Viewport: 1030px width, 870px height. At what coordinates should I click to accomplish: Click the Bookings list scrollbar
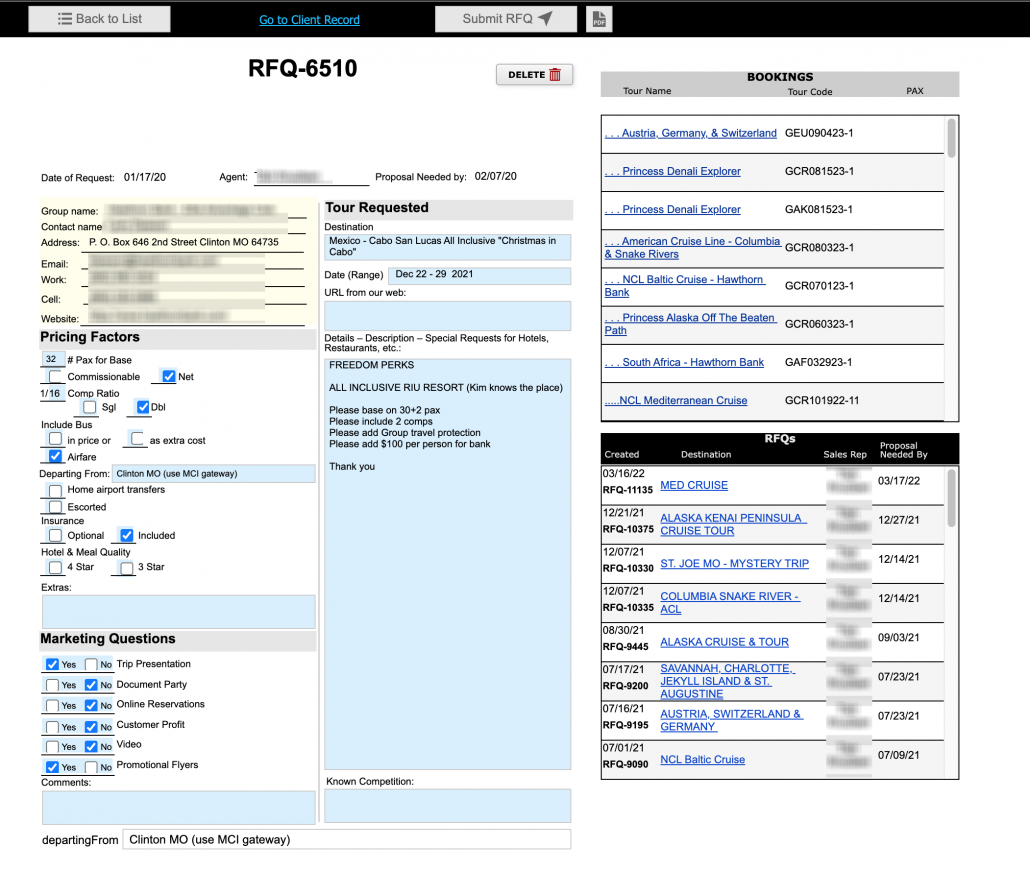952,138
